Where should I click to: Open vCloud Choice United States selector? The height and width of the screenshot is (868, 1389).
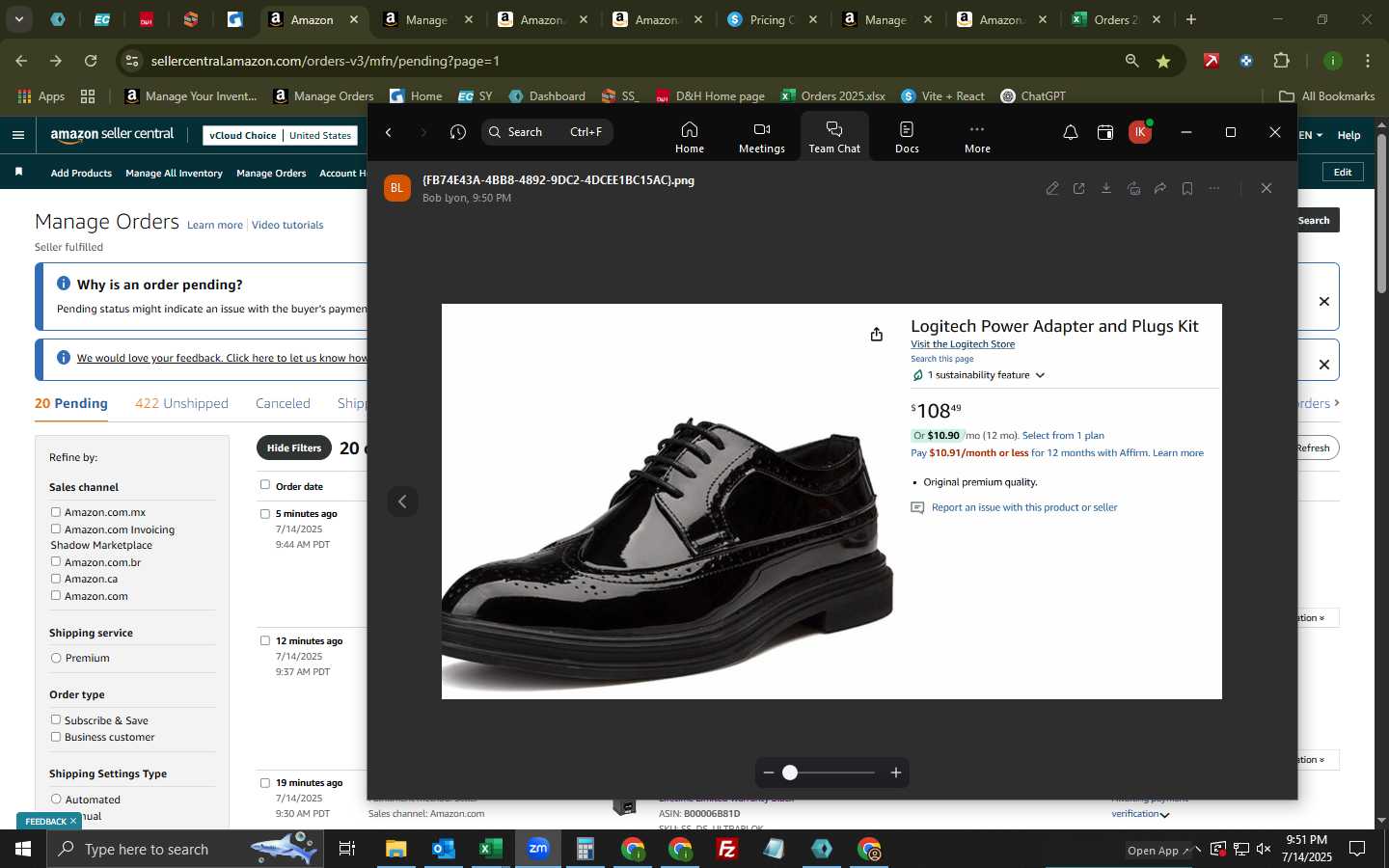tap(280, 135)
